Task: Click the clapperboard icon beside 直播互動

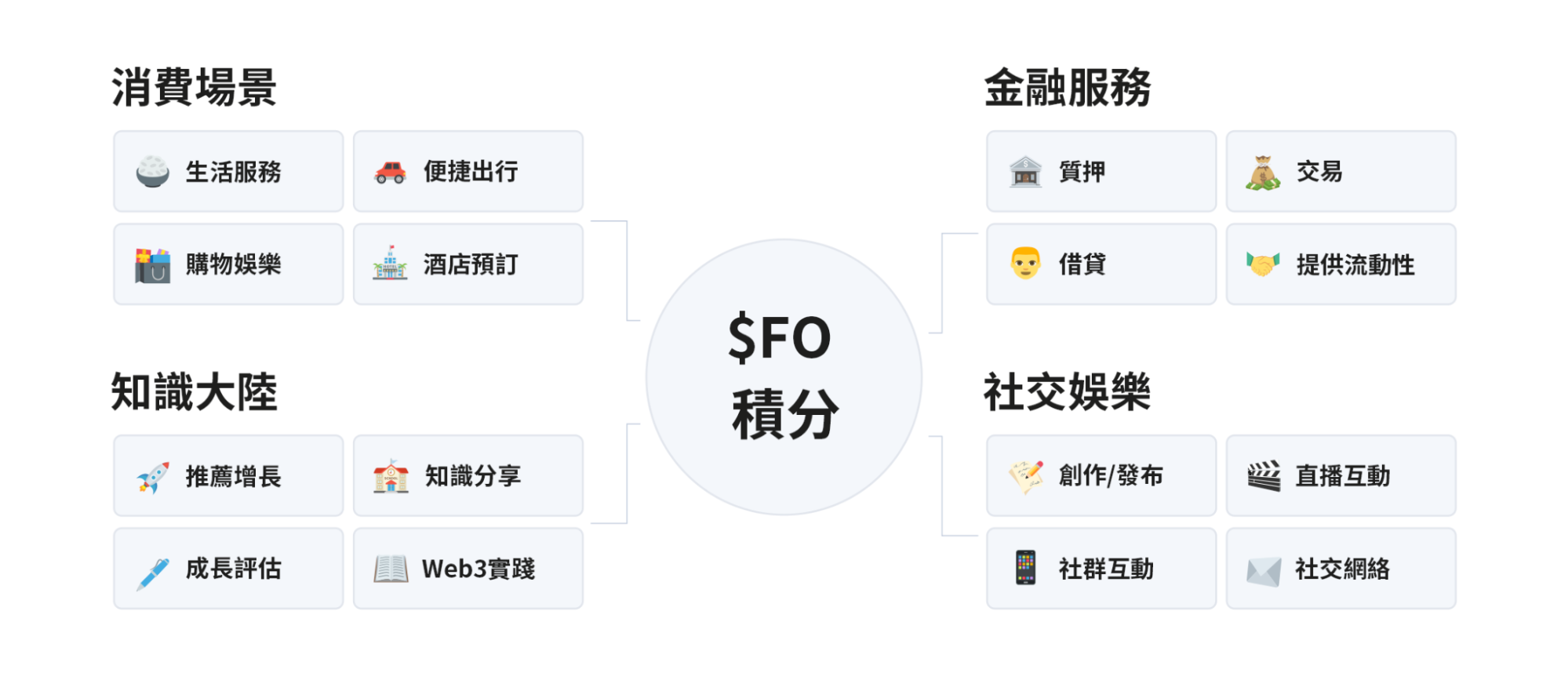Action: click(1263, 476)
